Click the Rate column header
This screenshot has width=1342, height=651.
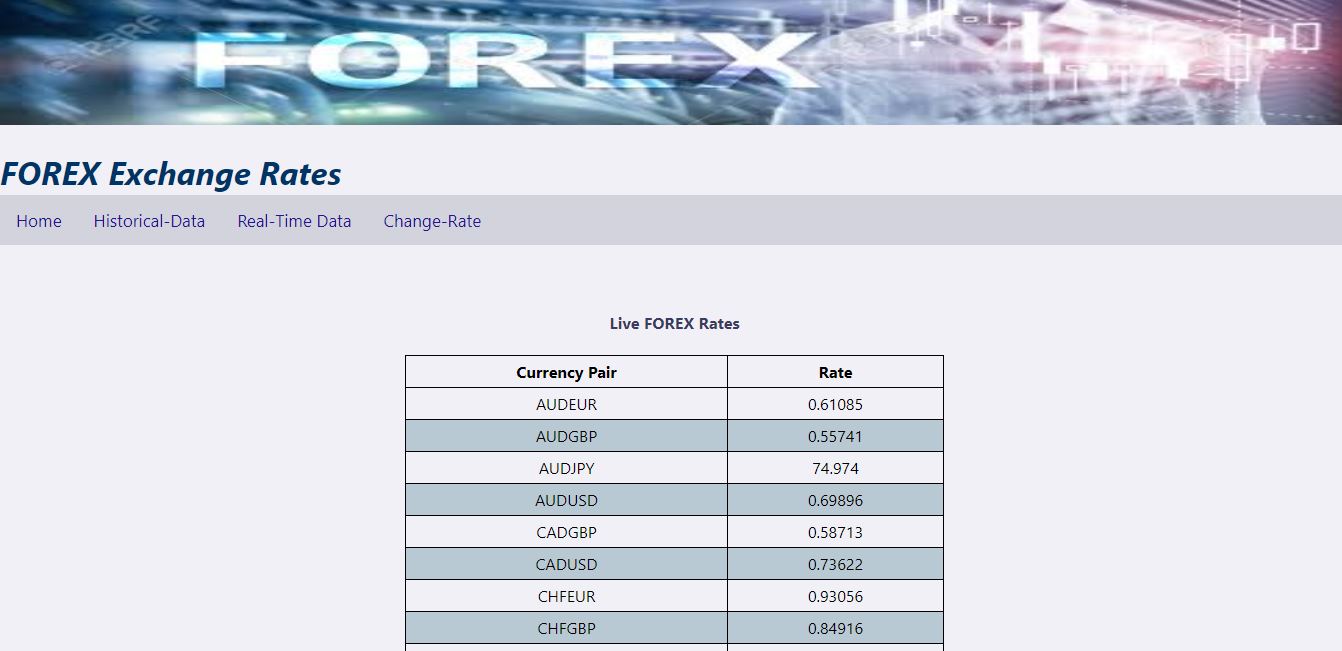click(x=835, y=371)
